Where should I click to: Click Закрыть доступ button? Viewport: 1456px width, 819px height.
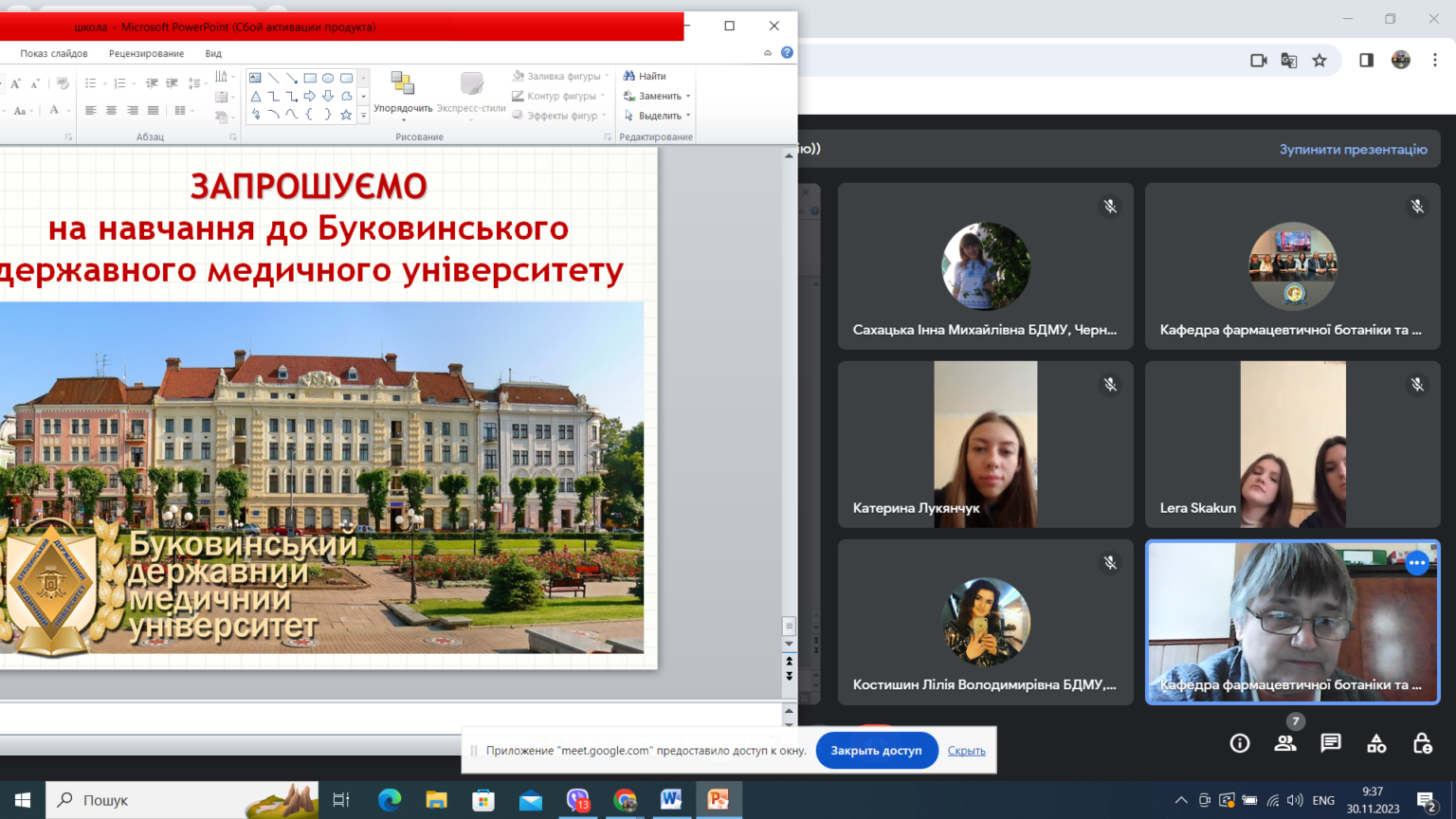tap(876, 751)
